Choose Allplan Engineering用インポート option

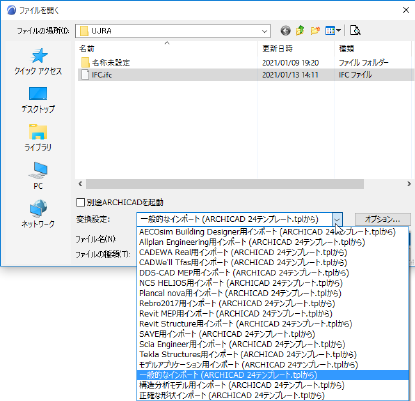(x=273, y=242)
